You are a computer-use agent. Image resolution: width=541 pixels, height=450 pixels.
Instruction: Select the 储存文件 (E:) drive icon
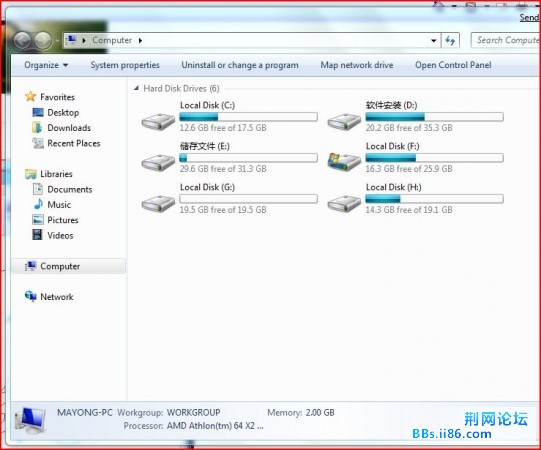point(158,162)
